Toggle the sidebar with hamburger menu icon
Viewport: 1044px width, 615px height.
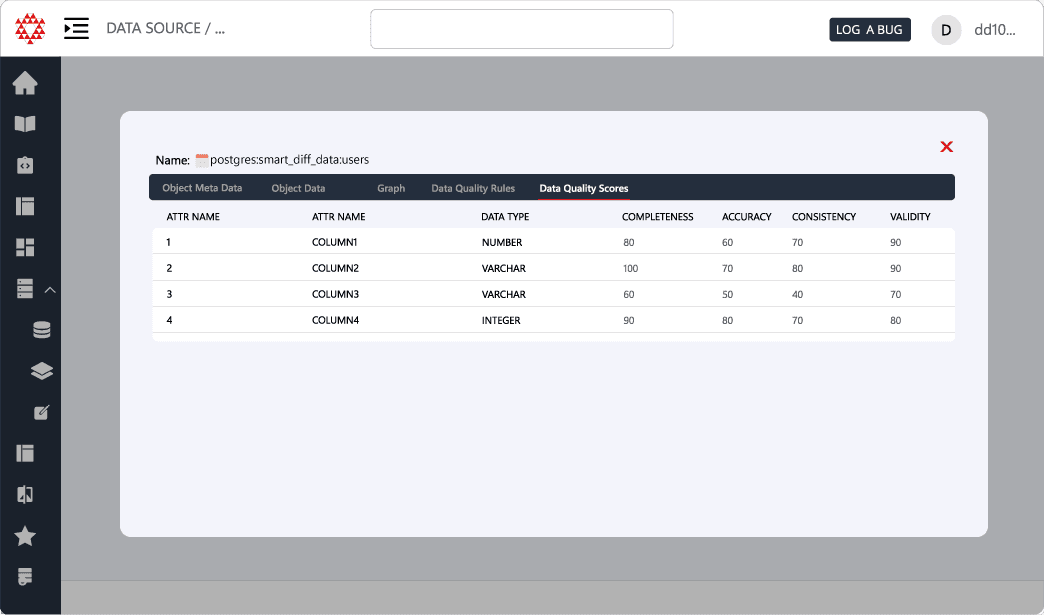click(x=76, y=29)
